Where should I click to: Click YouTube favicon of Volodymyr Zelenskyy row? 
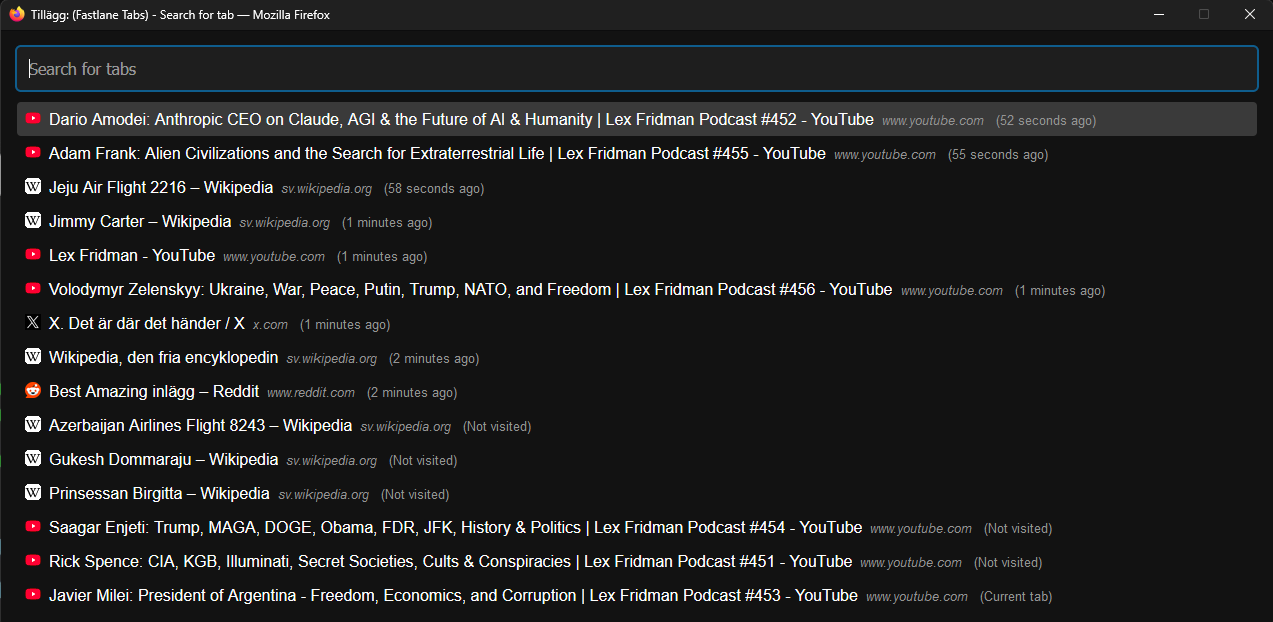coord(33,289)
